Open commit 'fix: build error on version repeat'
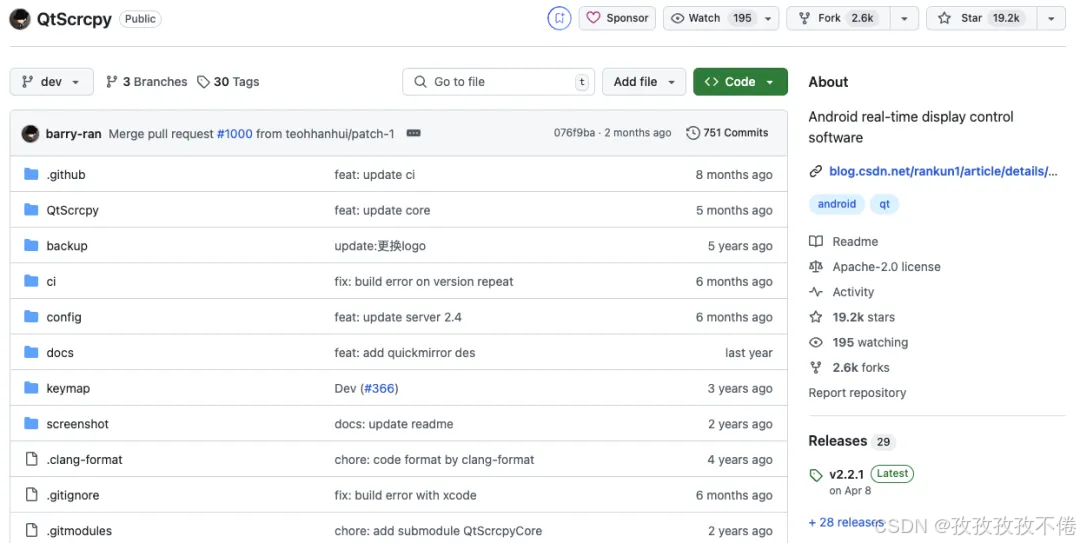Screen dimensions: 1080x543 coord(424,282)
